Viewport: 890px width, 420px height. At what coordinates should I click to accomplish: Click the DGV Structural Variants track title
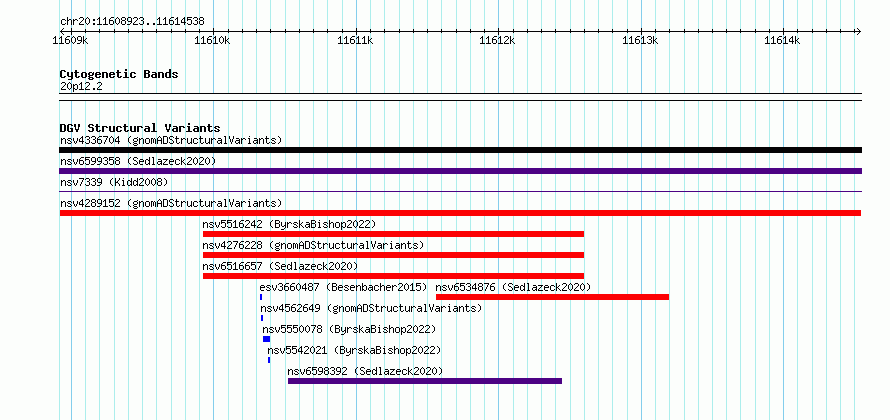pyautogui.click(x=140, y=128)
